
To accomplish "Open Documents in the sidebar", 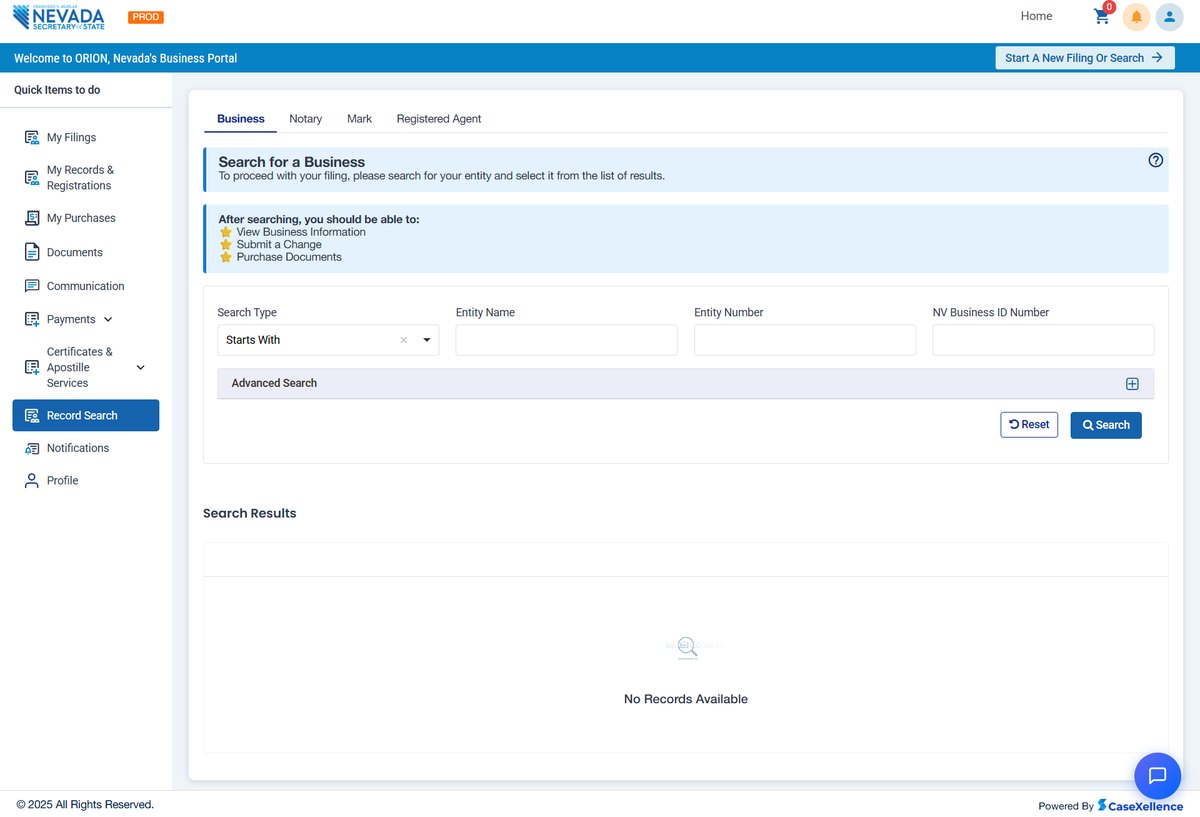I will tap(75, 252).
